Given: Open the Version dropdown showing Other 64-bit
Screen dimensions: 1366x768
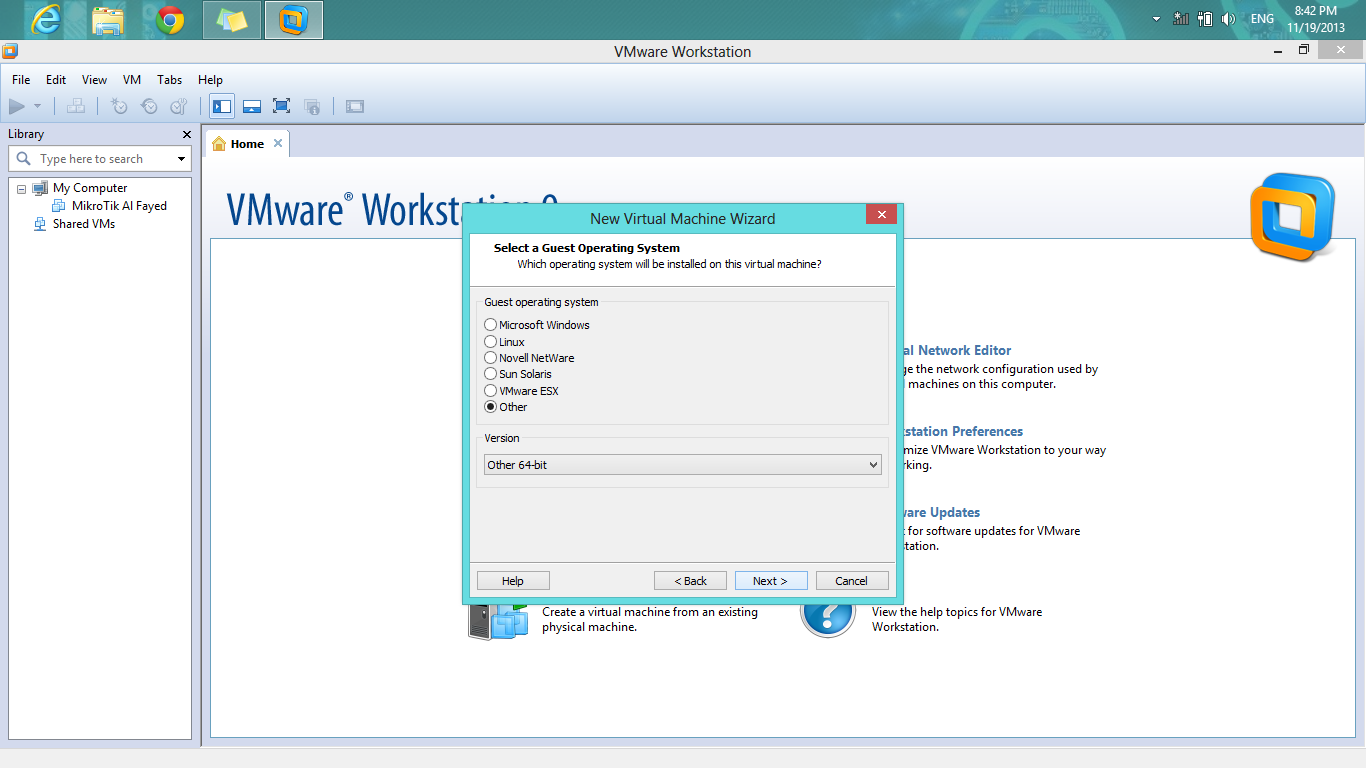Looking at the screenshot, I should click(x=683, y=465).
